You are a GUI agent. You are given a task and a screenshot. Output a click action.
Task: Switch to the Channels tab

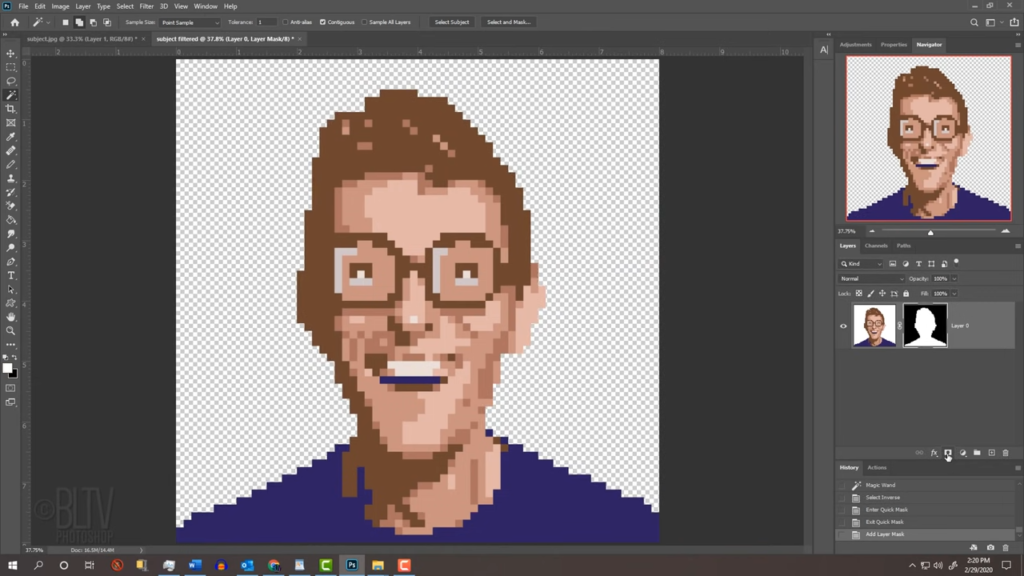tap(876, 246)
